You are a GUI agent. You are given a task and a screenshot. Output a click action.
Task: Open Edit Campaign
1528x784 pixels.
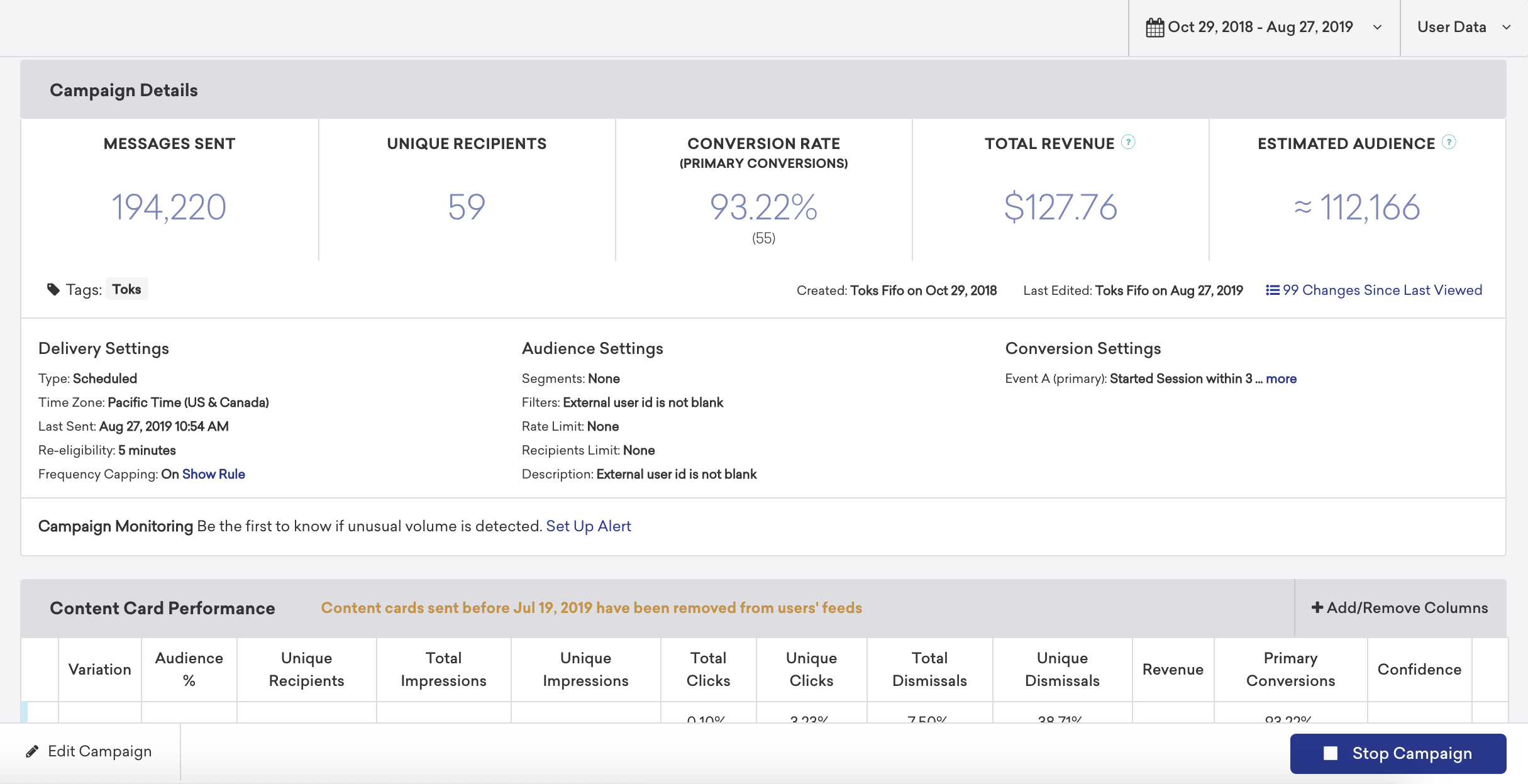[x=90, y=751]
